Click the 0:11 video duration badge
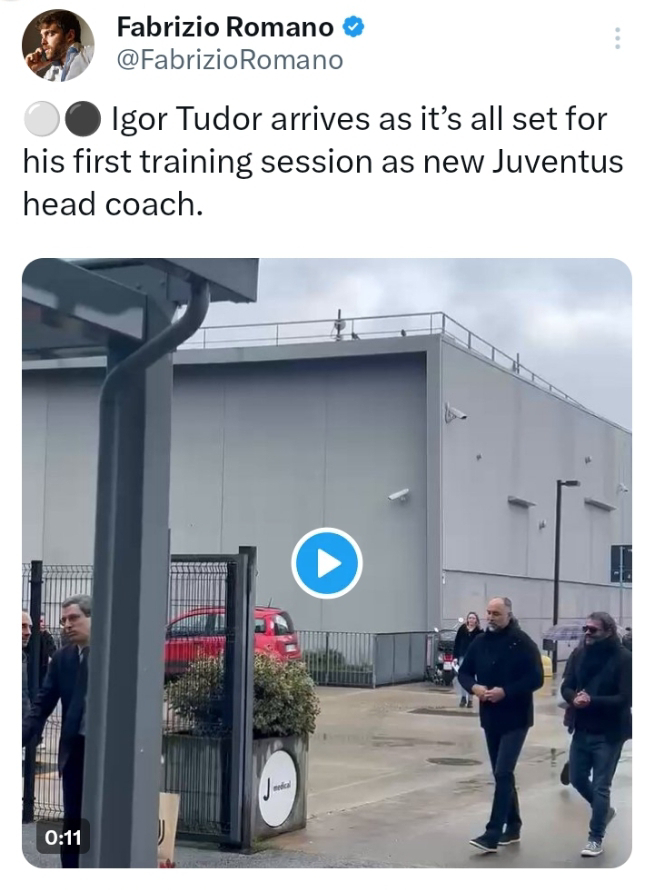The image size is (654, 890). click(63, 837)
